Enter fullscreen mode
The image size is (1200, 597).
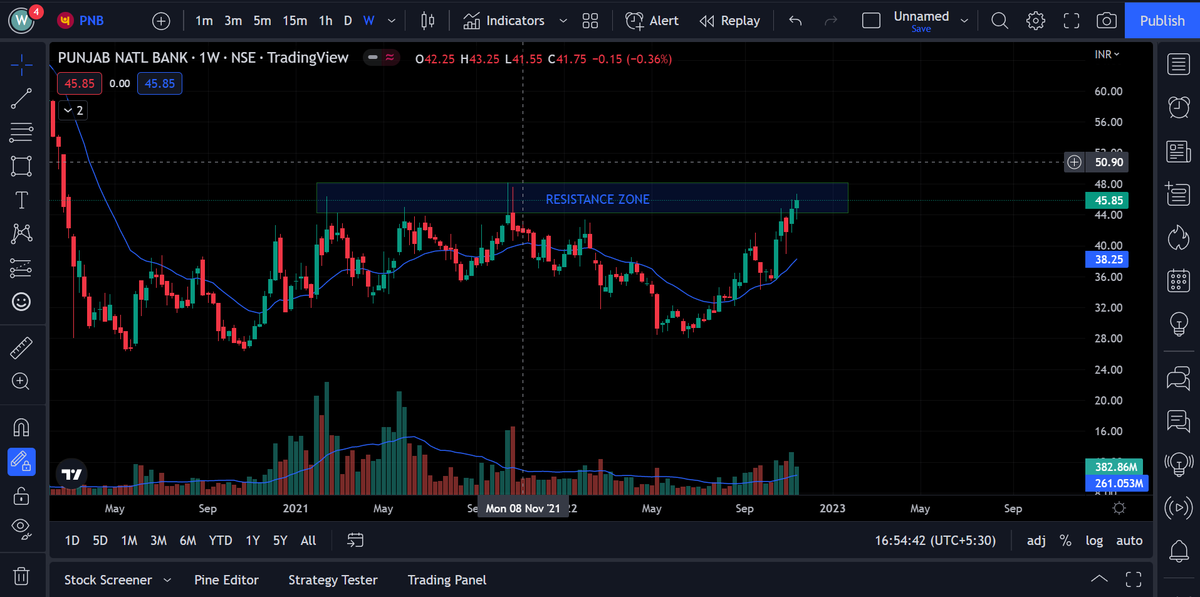pyautogui.click(x=1071, y=21)
